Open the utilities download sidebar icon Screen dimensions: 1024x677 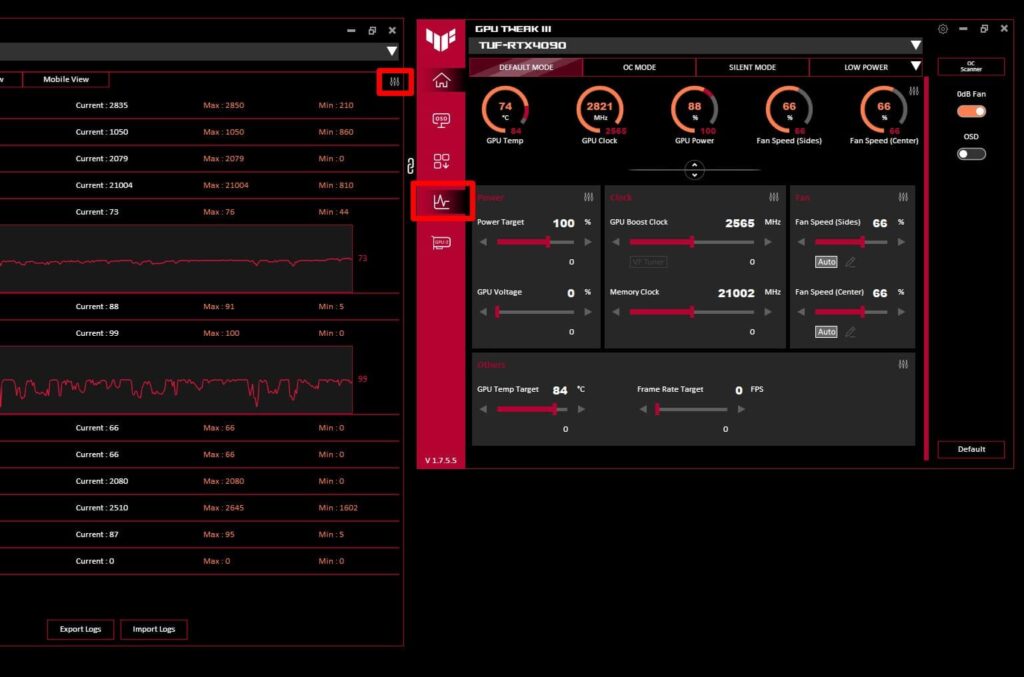point(441,161)
